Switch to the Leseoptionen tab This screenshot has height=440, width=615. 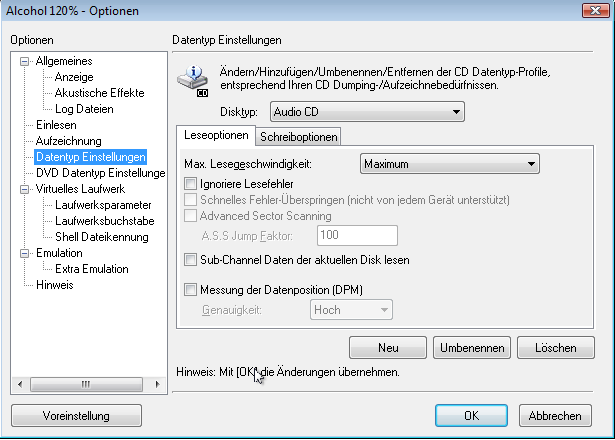pyautogui.click(x=216, y=135)
